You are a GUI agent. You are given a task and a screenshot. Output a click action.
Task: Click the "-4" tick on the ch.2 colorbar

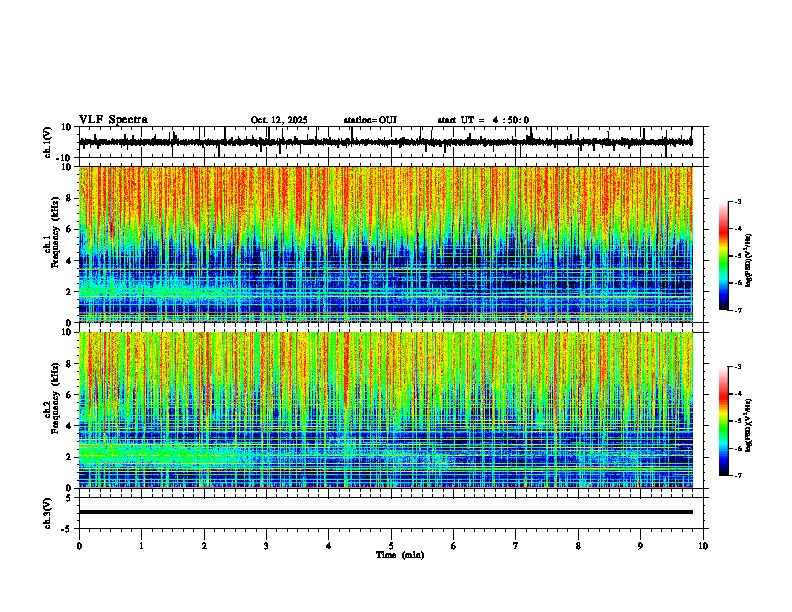coord(737,394)
